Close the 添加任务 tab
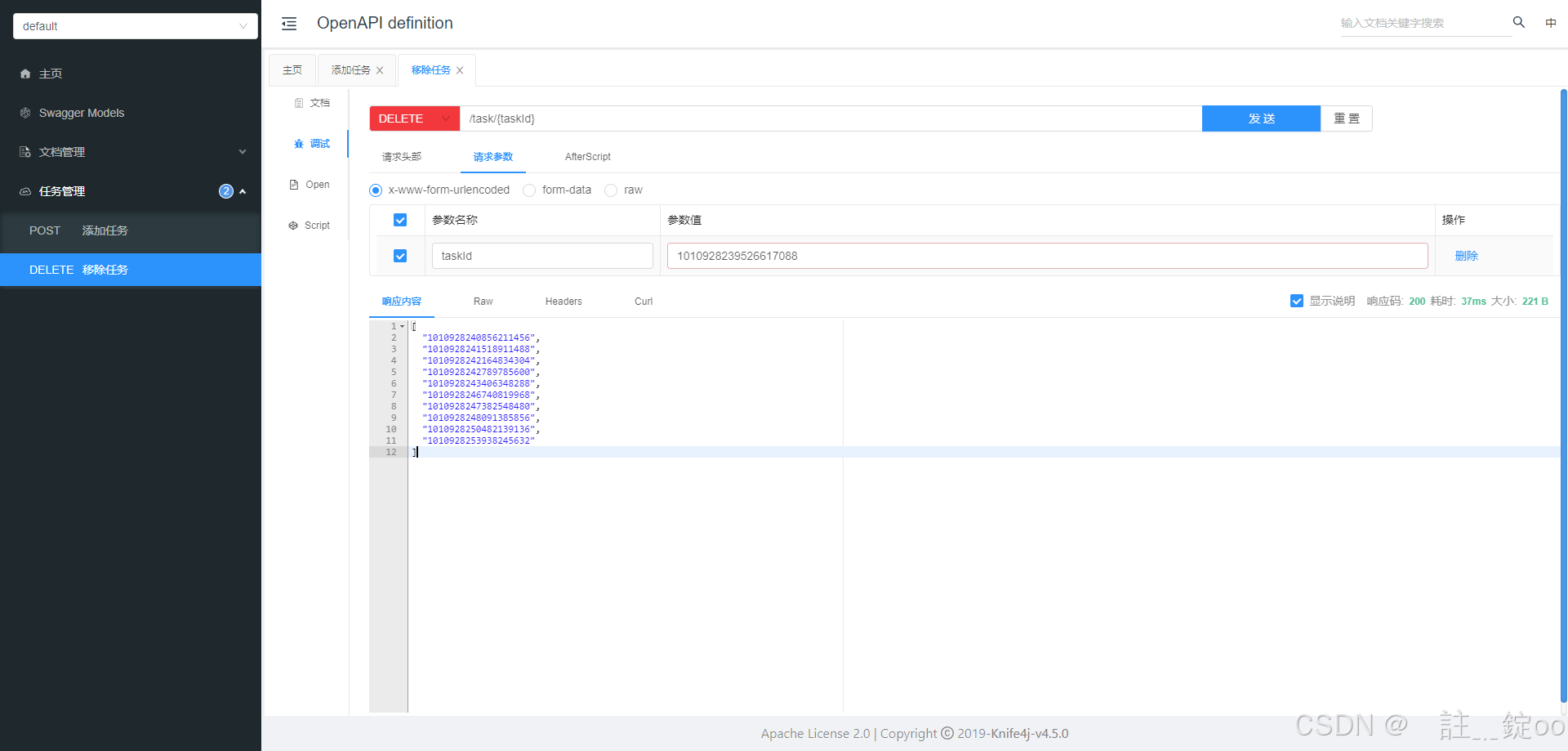Viewport: 1568px width, 751px height. (380, 70)
